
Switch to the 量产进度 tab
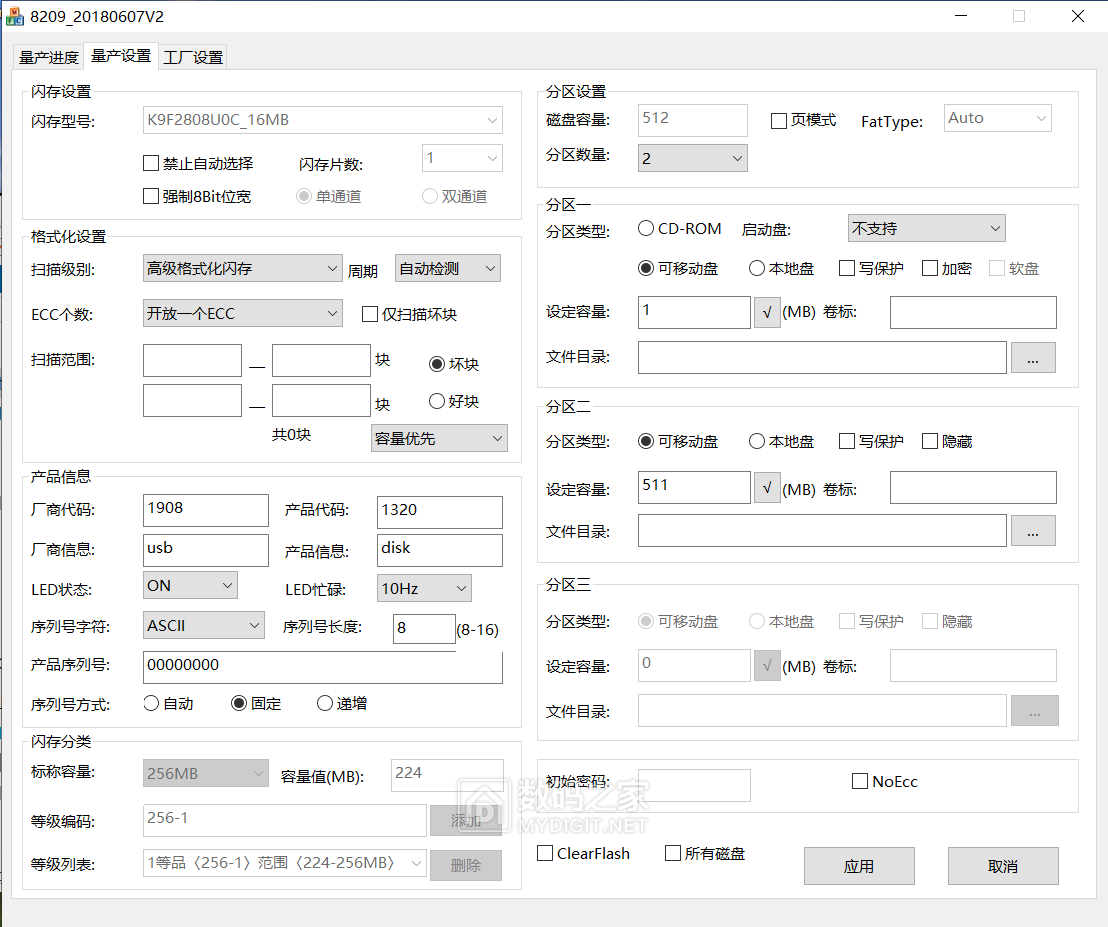(x=47, y=57)
